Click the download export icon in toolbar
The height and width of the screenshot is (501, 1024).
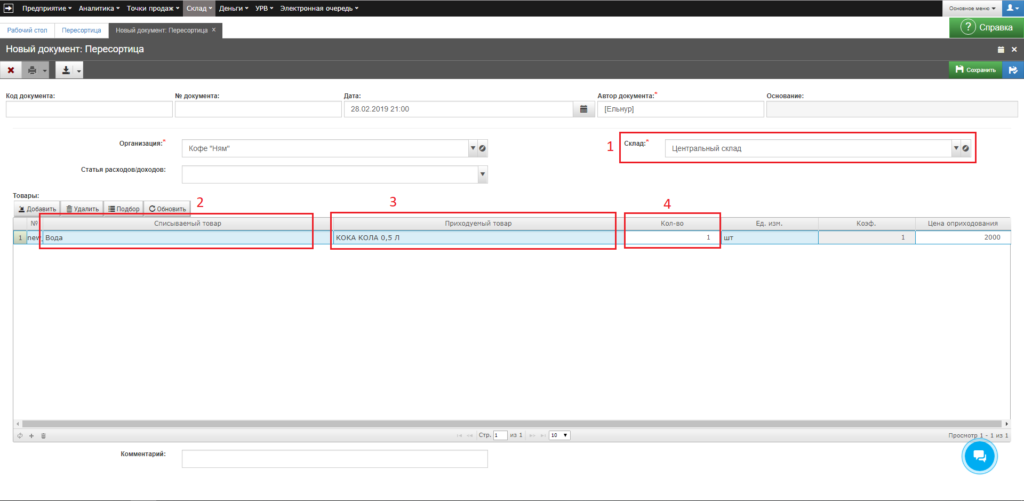point(65,70)
